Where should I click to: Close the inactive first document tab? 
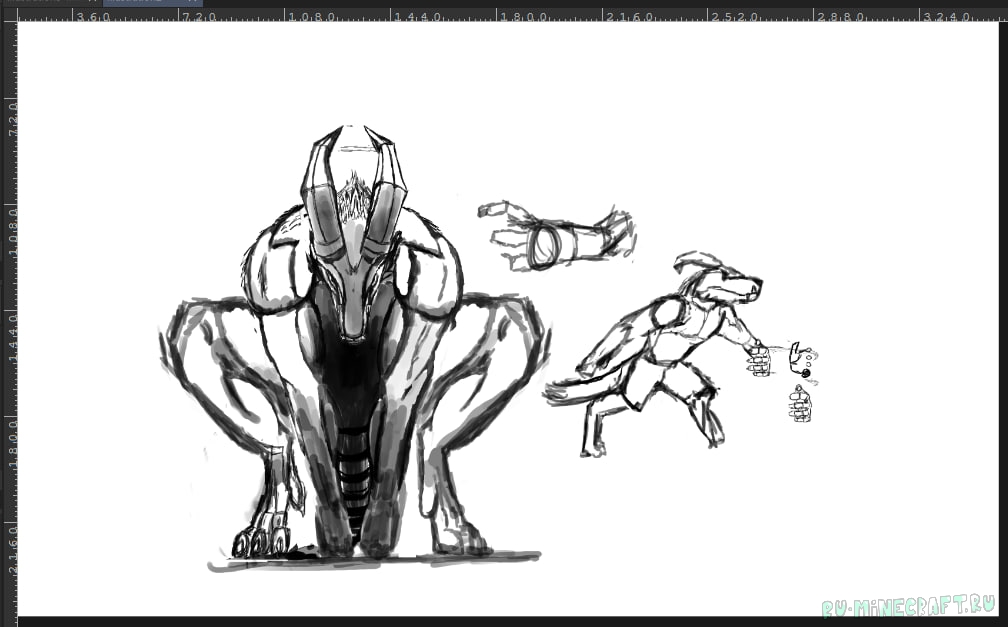coord(93,2)
